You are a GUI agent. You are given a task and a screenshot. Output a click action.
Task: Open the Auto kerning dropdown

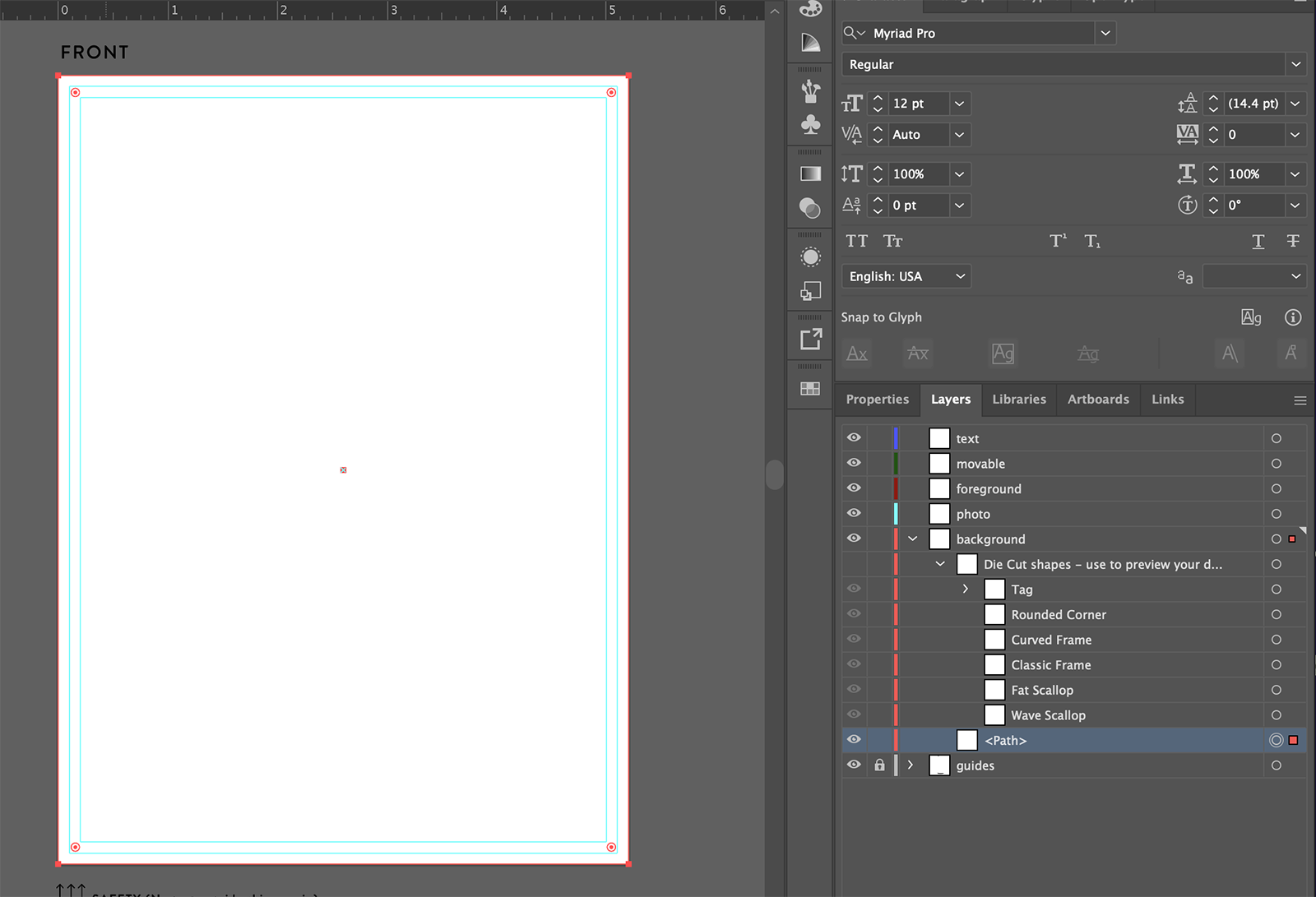(959, 135)
